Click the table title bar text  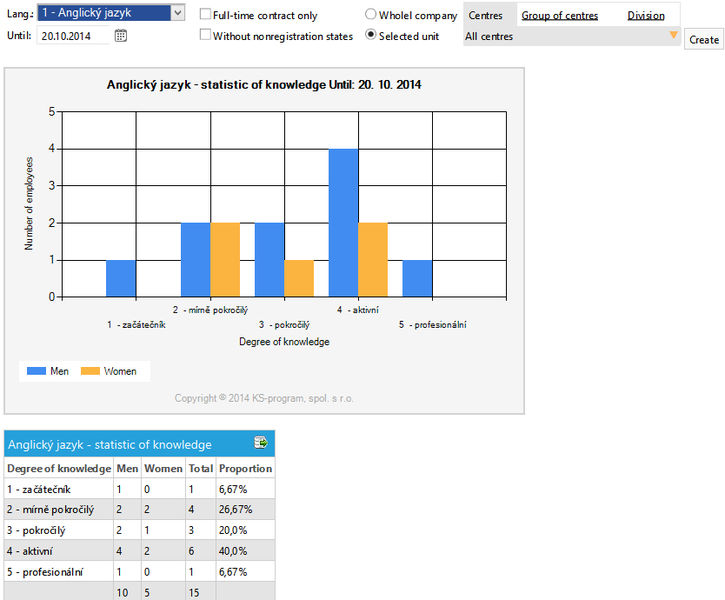pyautogui.click(x=110, y=445)
